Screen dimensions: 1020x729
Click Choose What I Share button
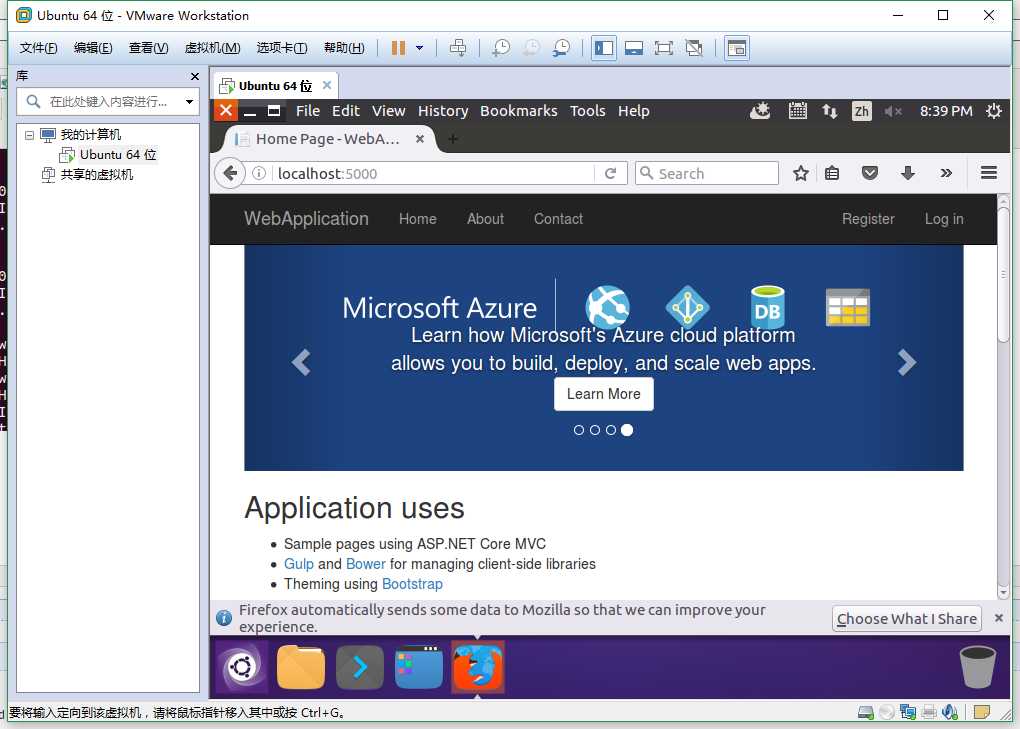[906, 618]
